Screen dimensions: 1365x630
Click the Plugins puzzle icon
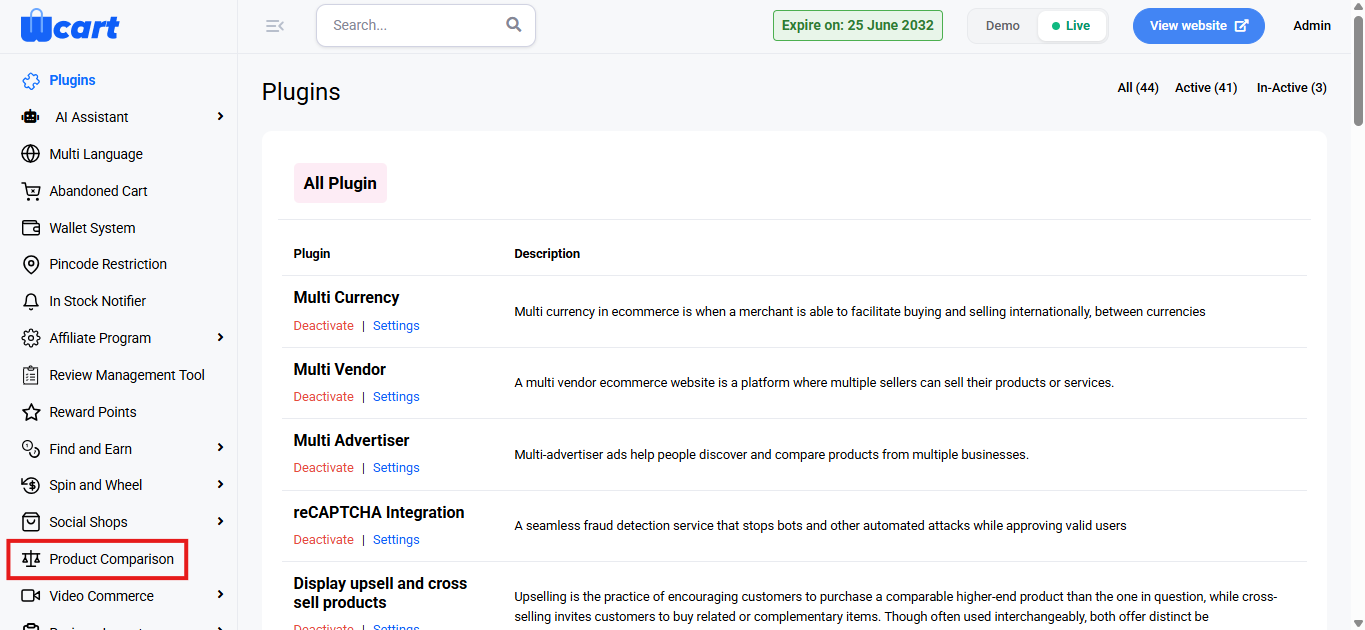pyautogui.click(x=31, y=80)
